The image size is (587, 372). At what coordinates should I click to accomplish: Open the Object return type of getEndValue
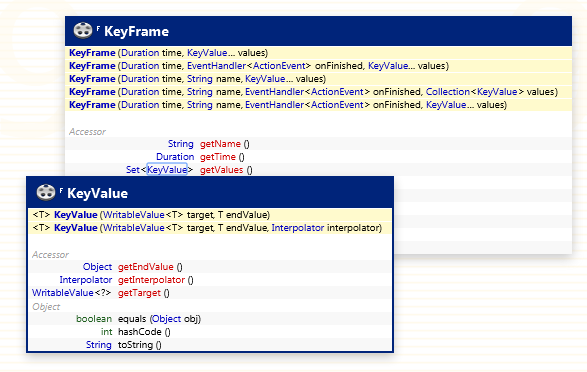[97, 267]
